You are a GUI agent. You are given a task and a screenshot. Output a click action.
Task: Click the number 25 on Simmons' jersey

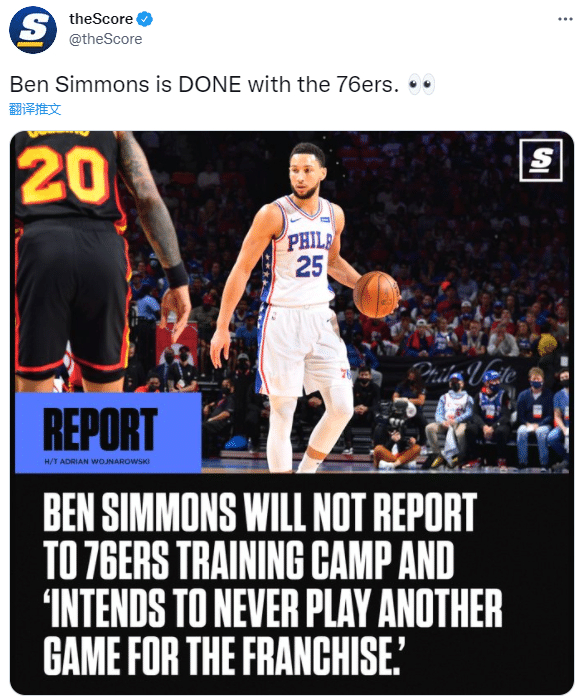pos(309,266)
